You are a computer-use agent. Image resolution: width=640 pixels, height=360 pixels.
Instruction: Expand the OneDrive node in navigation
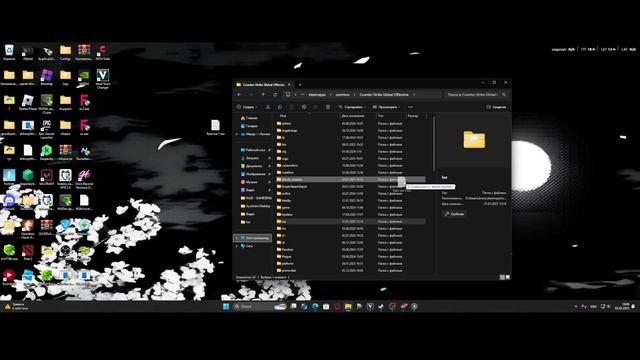tap(237, 134)
